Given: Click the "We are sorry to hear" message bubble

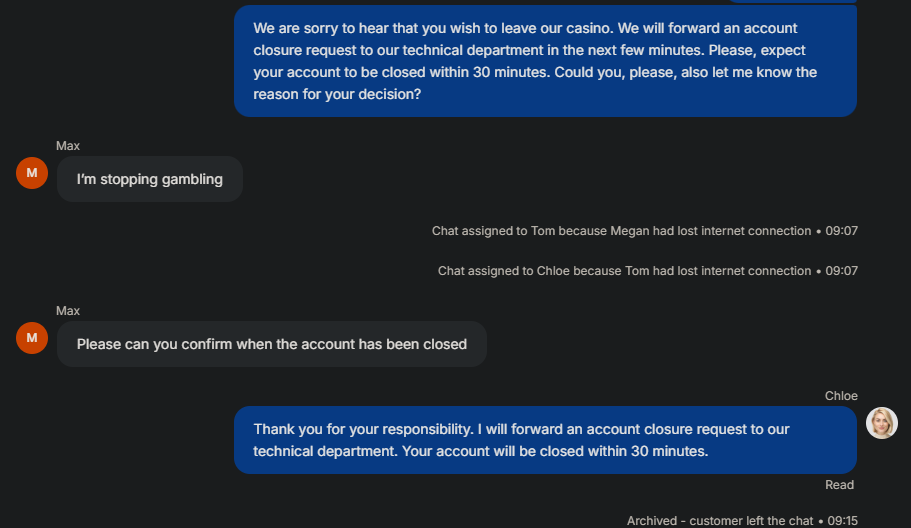Looking at the screenshot, I should coord(545,61).
